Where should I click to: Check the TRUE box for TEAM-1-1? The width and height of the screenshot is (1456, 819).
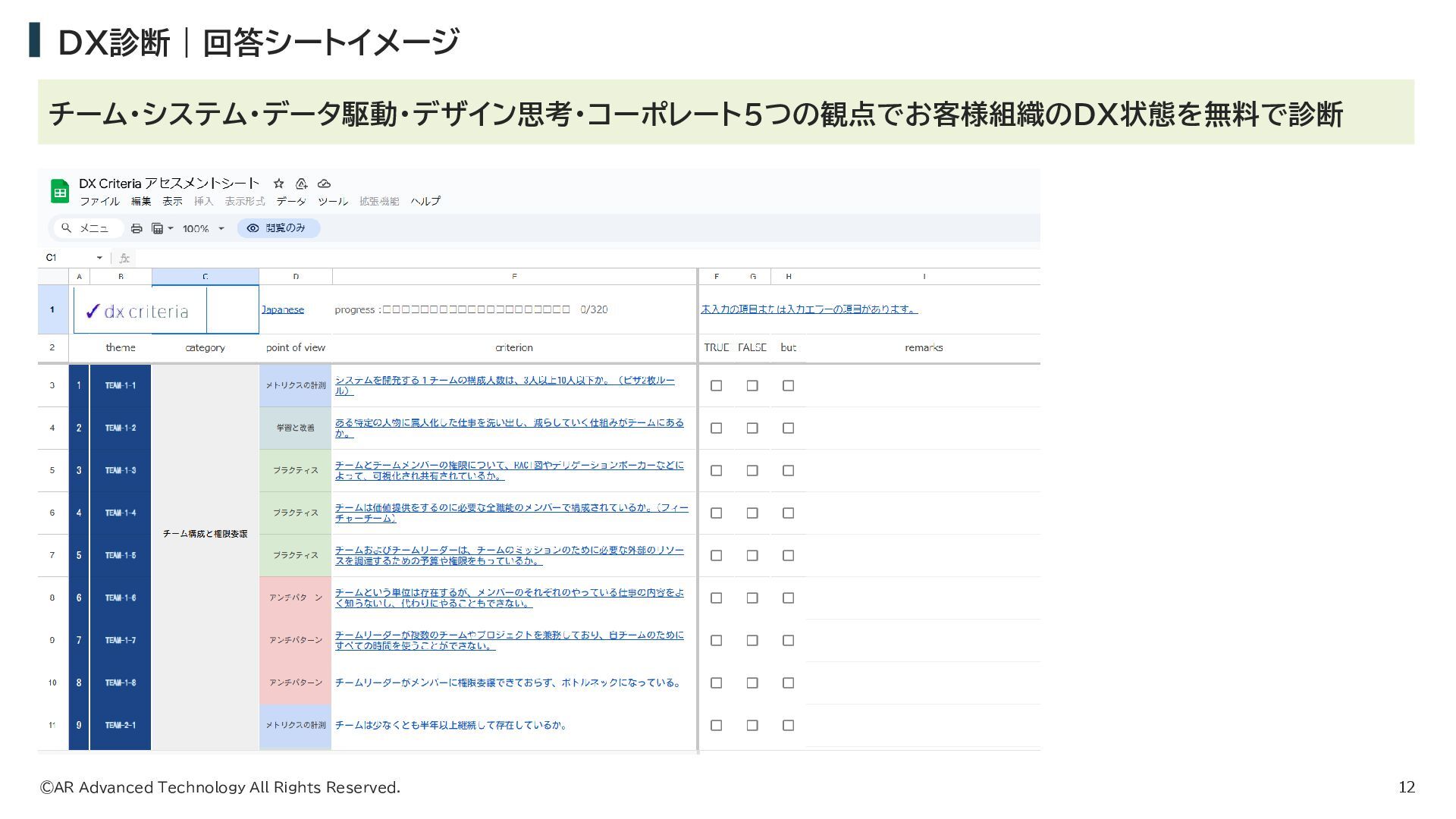point(716,386)
